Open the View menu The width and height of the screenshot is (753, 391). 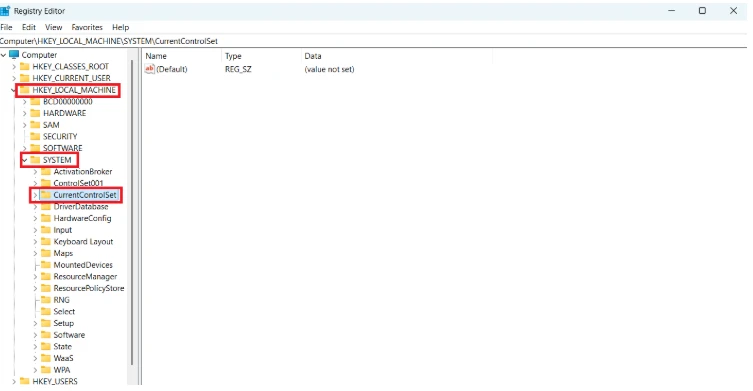click(x=53, y=27)
